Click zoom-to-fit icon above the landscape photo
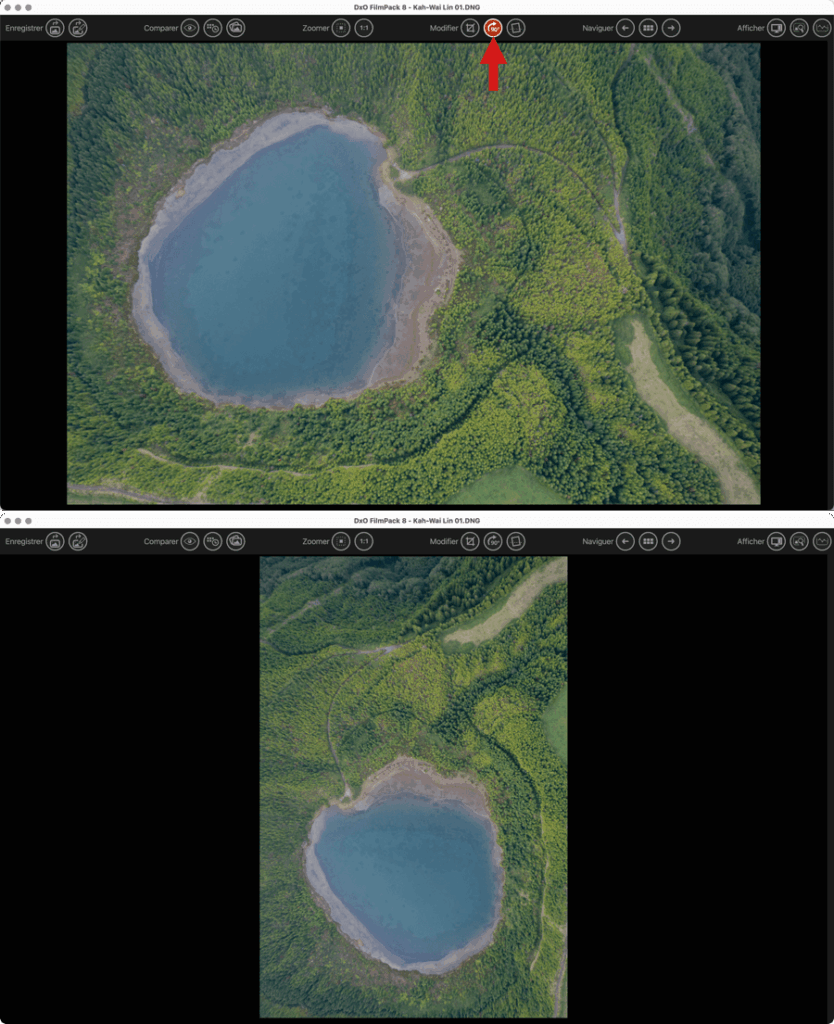Screen dimensions: 834x1024 click(x=341, y=28)
